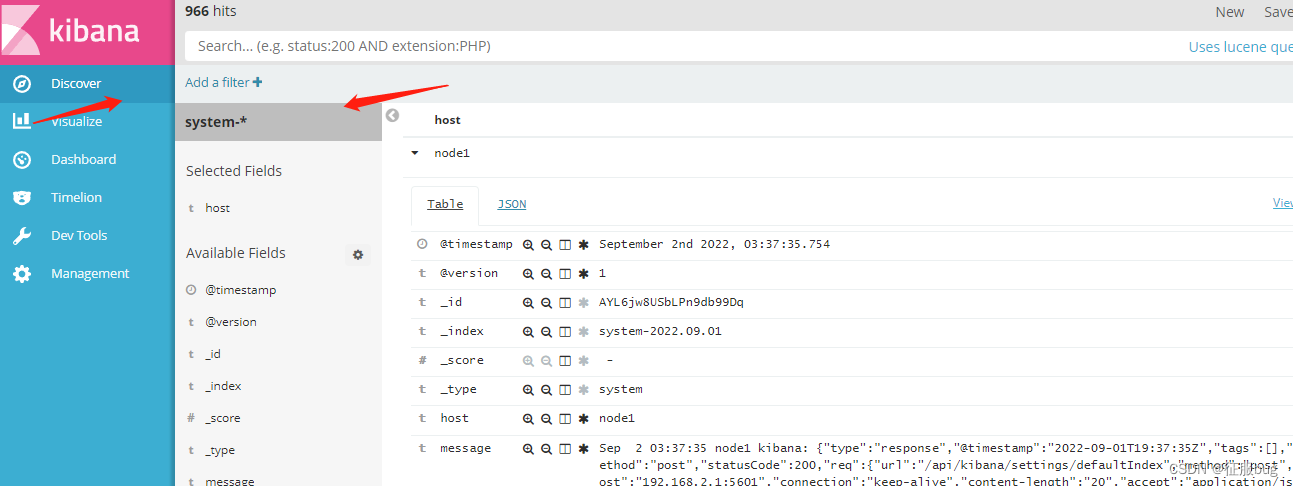
Task: Click the host column header
Action: click(447, 120)
